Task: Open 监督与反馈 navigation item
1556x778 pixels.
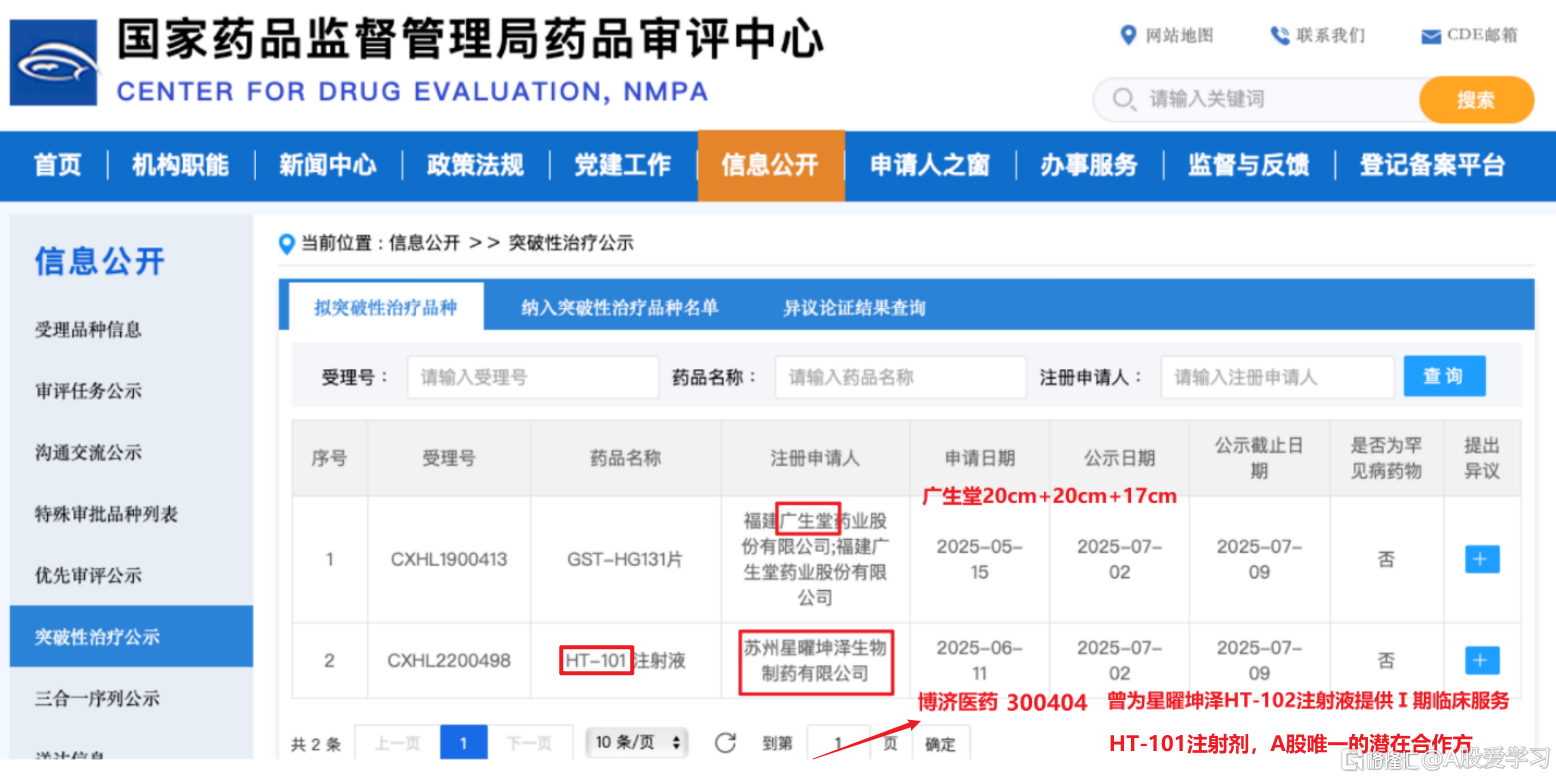Action: tap(1248, 165)
